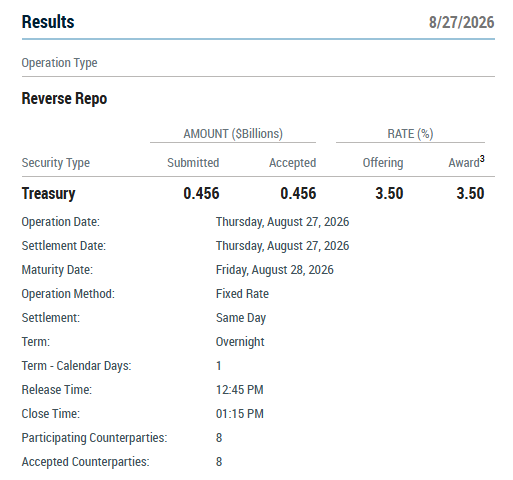Select the Reverse Repo heading
Image resolution: width=513 pixels, height=480 pixels.
pyautogui.click(x=64, y=99)
